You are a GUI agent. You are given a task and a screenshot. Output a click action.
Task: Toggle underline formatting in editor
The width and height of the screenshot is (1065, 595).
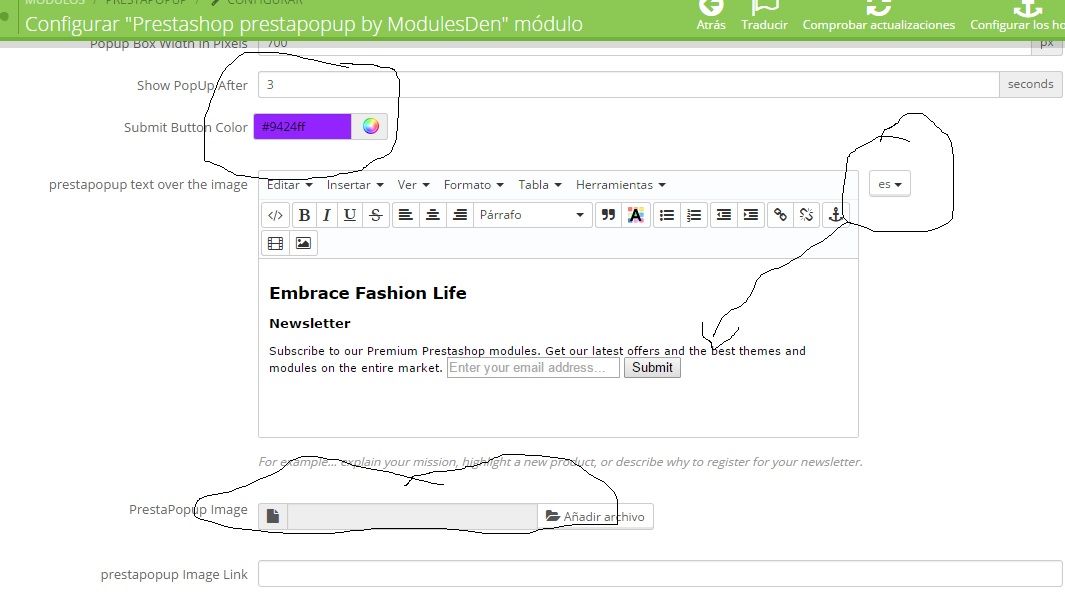pos(350,215)
